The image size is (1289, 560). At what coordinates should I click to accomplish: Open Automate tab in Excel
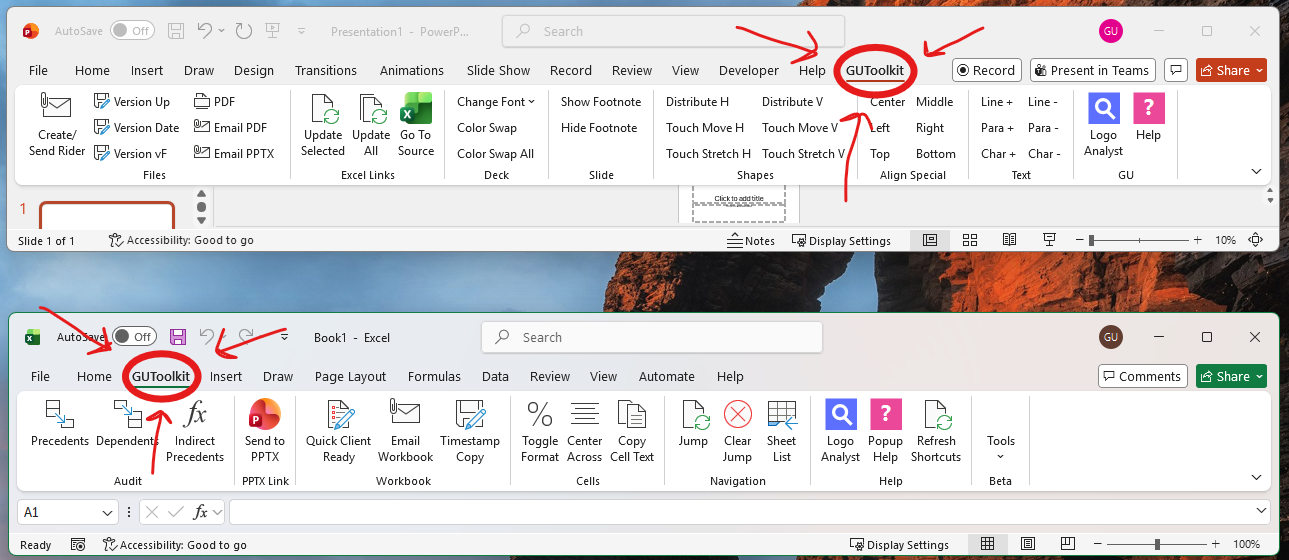[x=667, y=376]
